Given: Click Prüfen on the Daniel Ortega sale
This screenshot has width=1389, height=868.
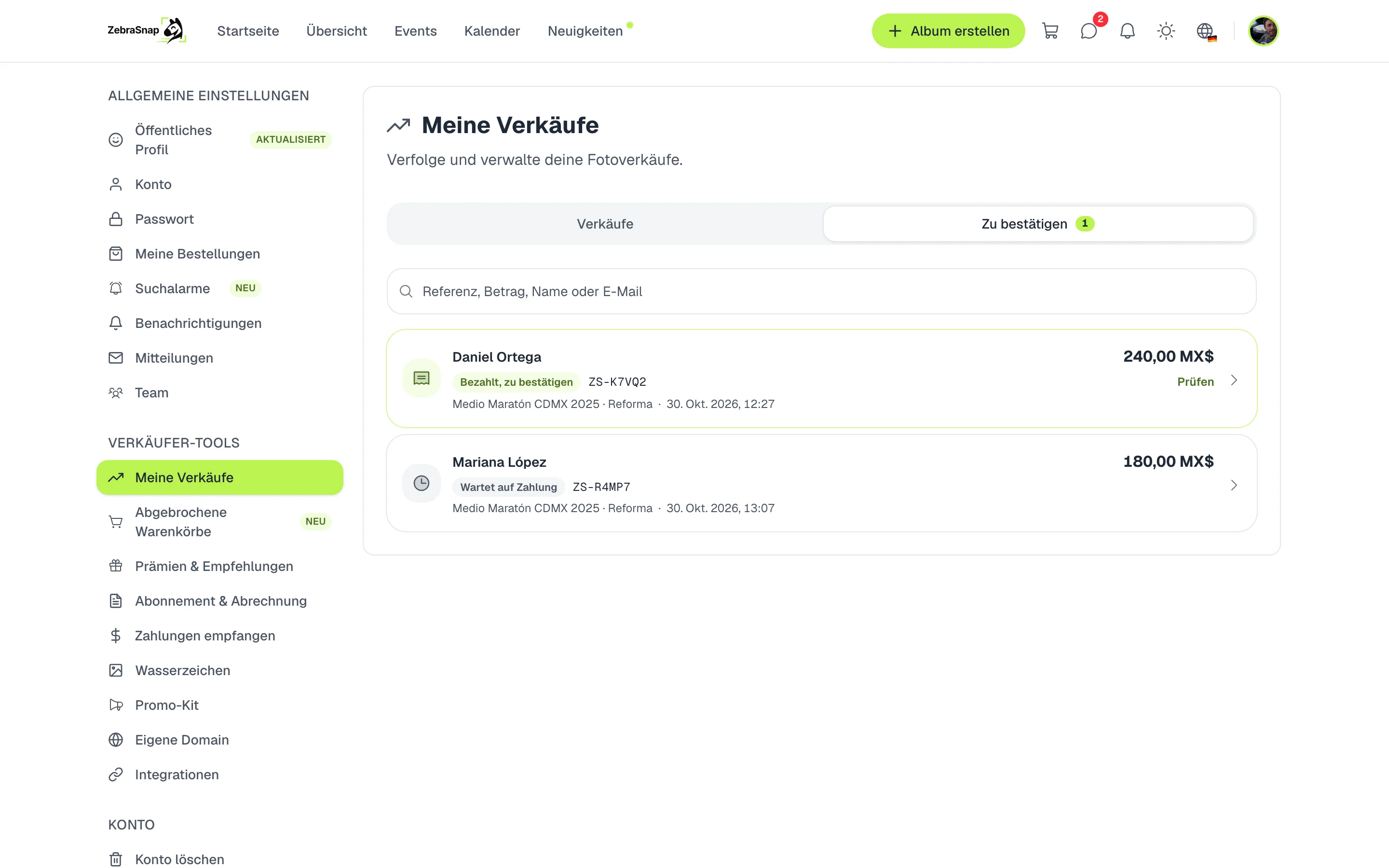Looking at the screenshot, I should tap(1195, 382).
